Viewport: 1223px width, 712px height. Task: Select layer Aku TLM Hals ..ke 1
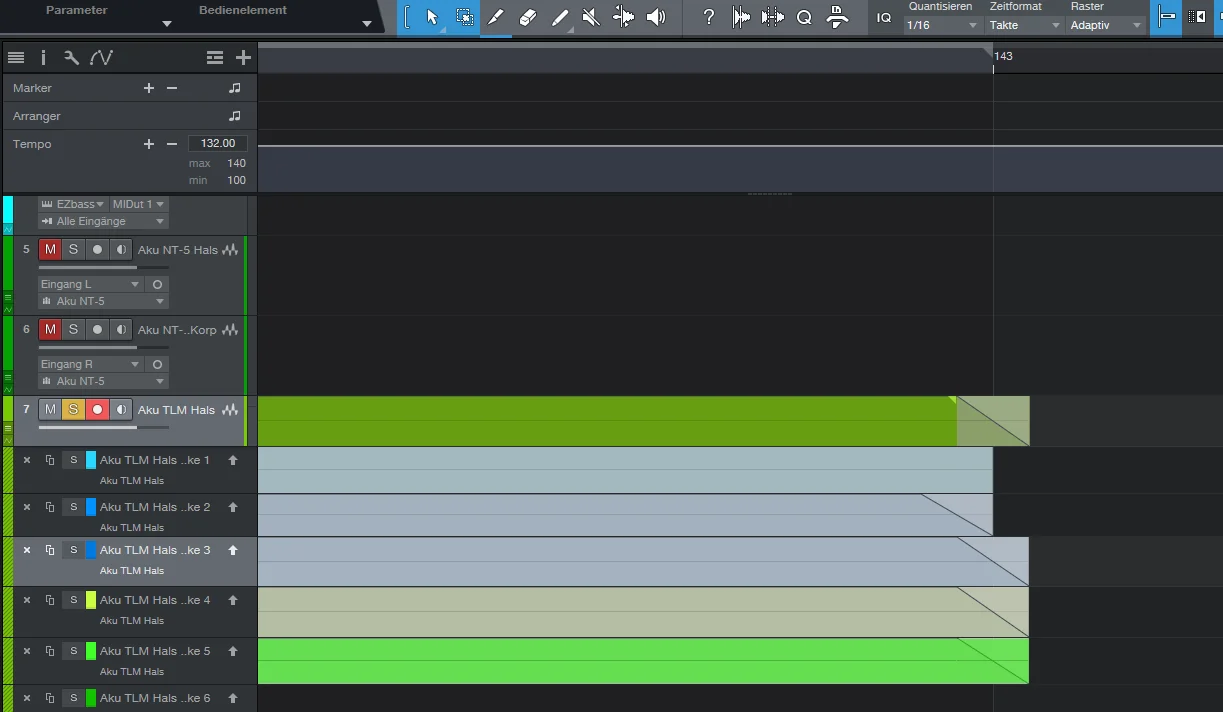(x=155, y=460)
